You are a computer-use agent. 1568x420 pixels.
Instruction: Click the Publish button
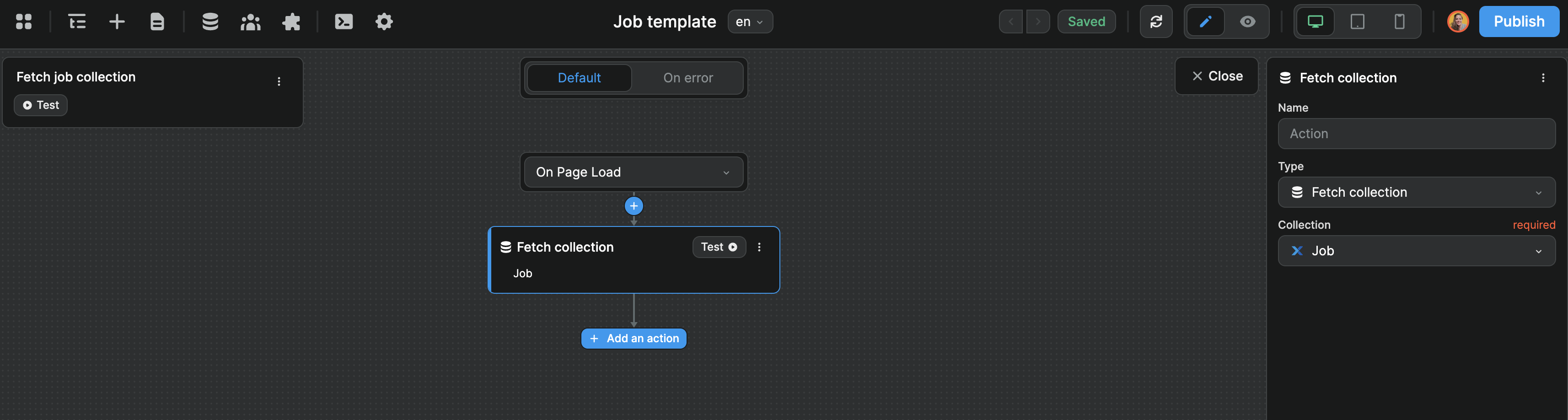(1519, 22)
